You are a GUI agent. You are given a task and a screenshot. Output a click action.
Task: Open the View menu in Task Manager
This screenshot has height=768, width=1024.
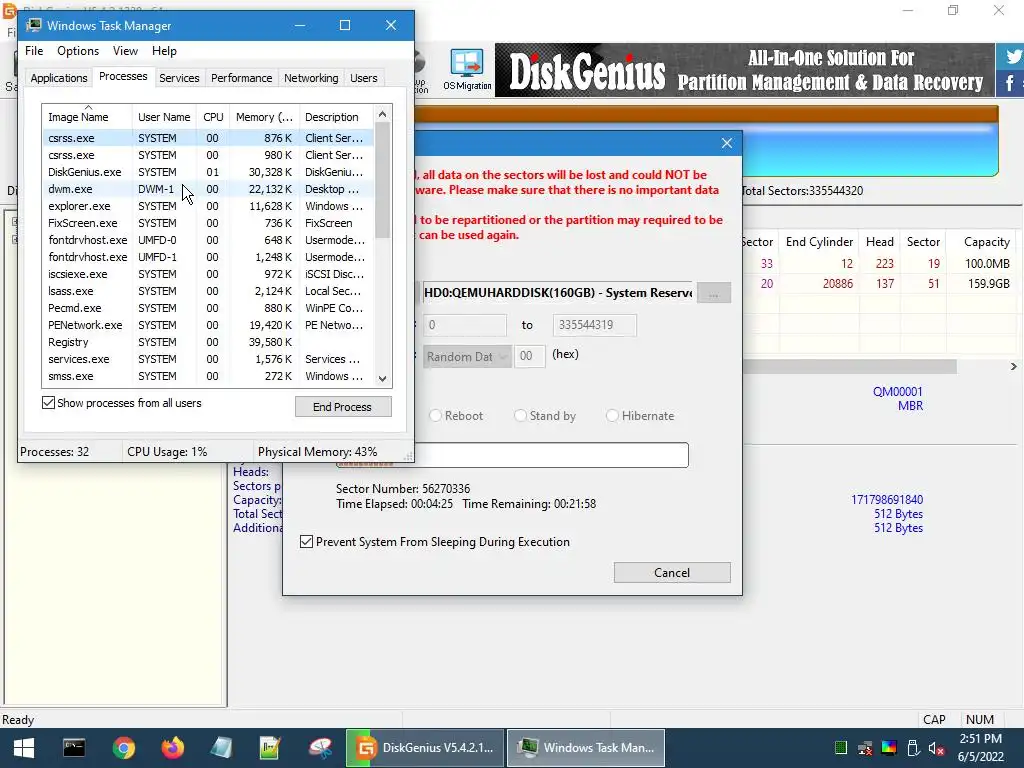(x=125, y=51)
